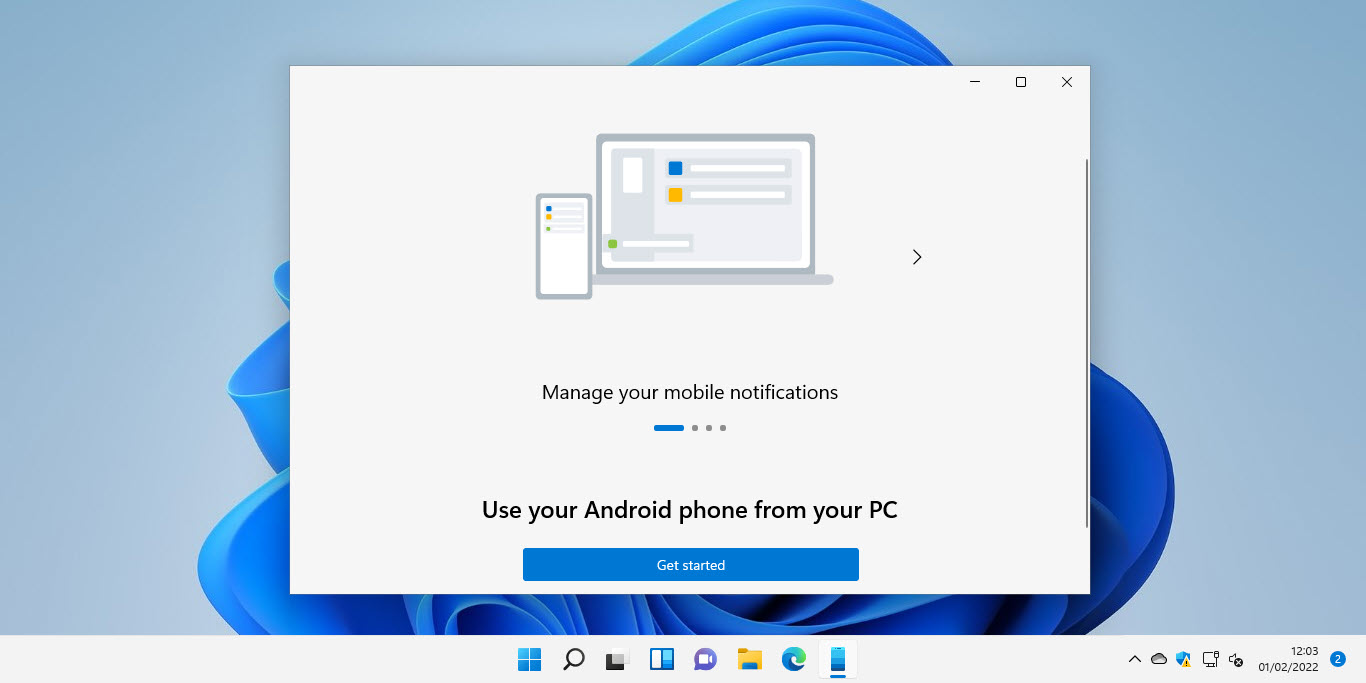Expand hidden system tray icons
This screenshot has width=1366, height=683.
pos(1135,659)
